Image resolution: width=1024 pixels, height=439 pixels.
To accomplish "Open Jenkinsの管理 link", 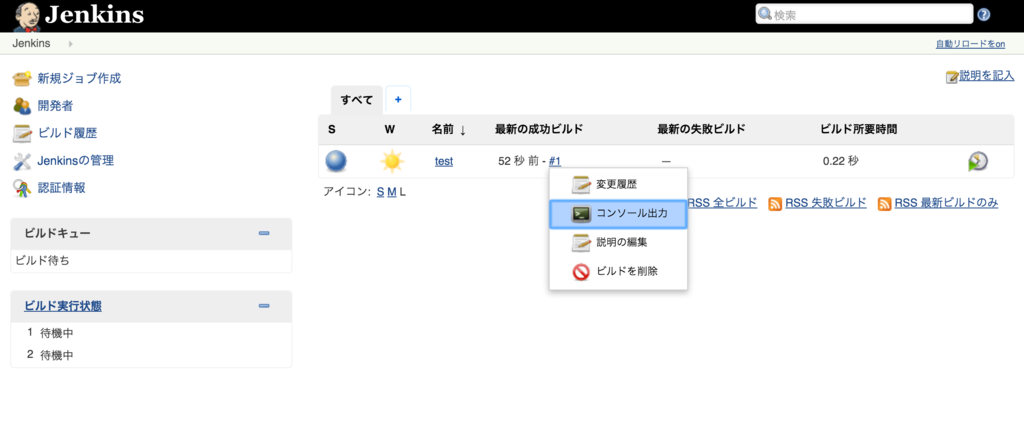I will [x=76, y=161].
